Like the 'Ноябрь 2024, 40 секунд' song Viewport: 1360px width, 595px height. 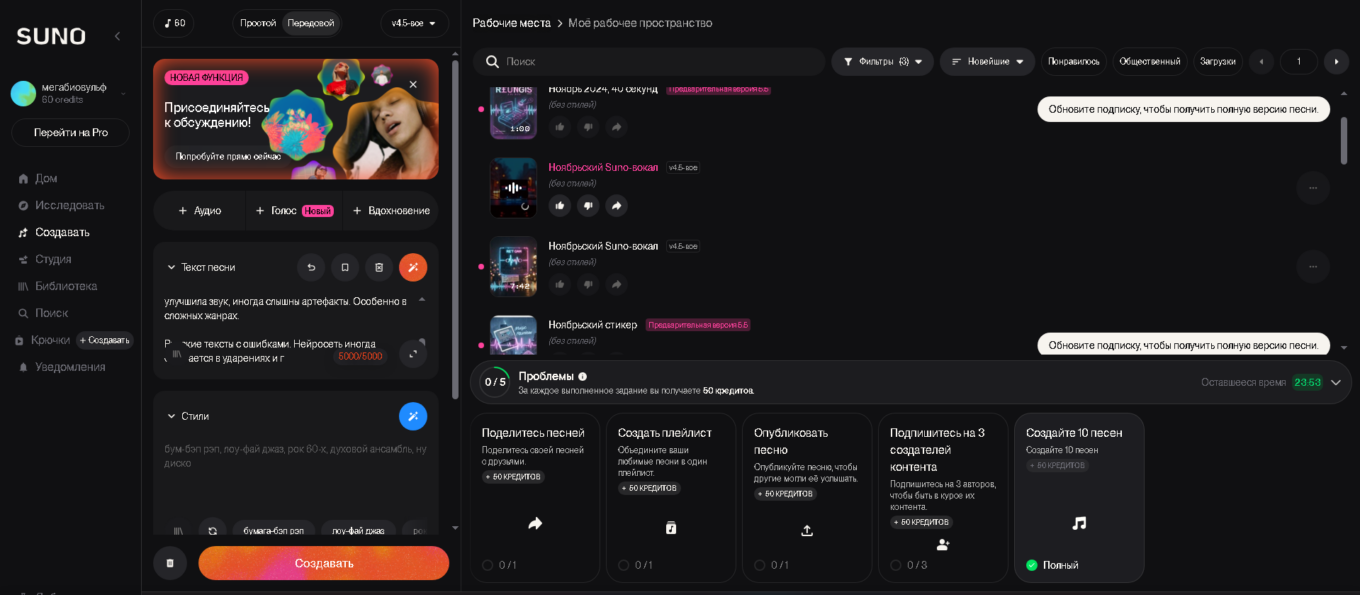(560, 126)
